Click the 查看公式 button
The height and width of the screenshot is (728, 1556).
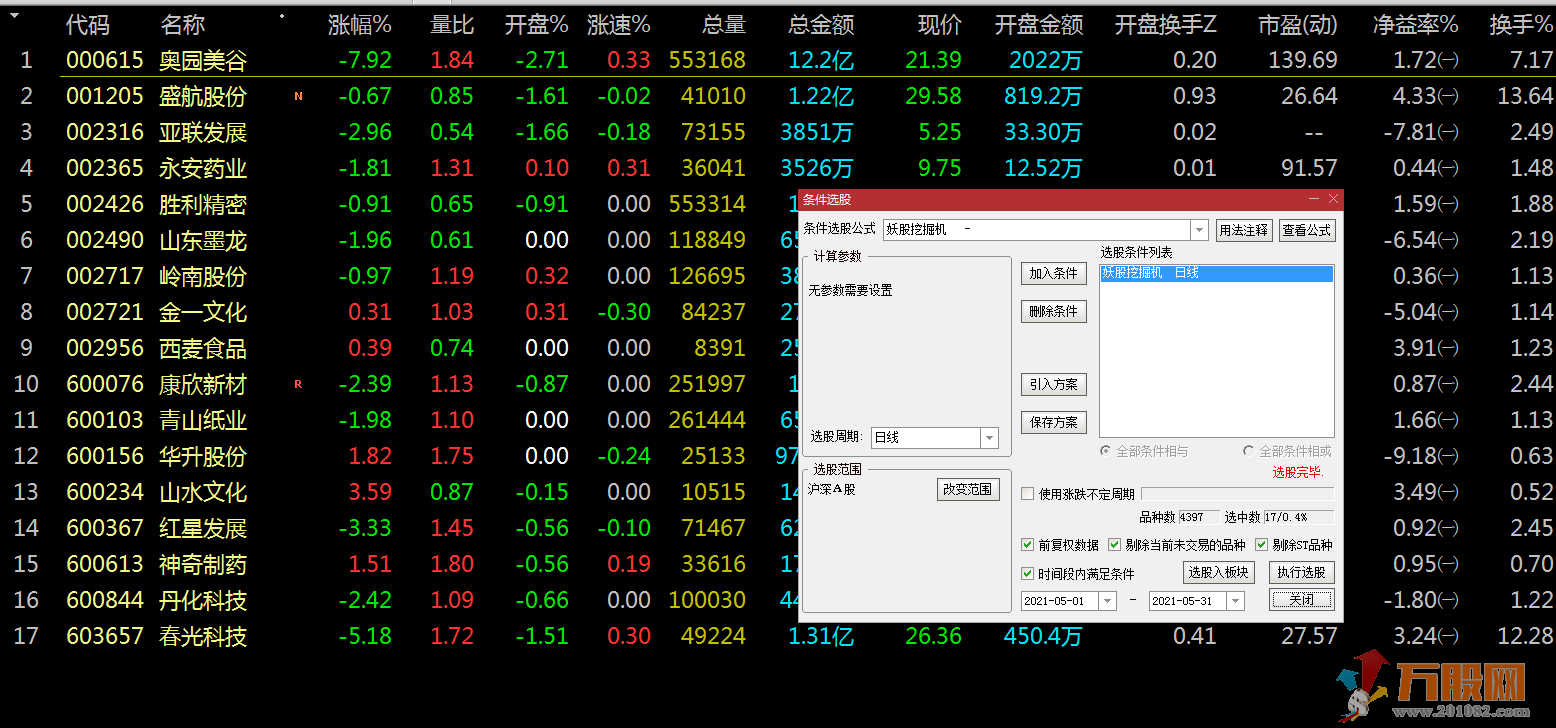click(x=1307, y=230)
